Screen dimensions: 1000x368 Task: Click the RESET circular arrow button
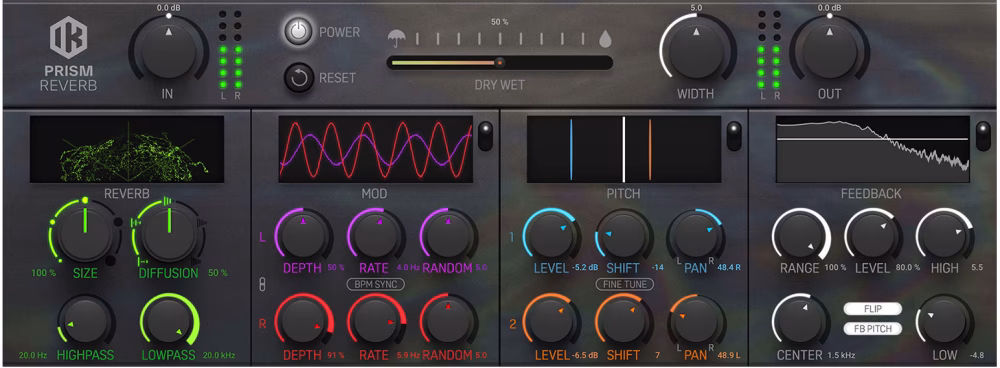[298, 78]
